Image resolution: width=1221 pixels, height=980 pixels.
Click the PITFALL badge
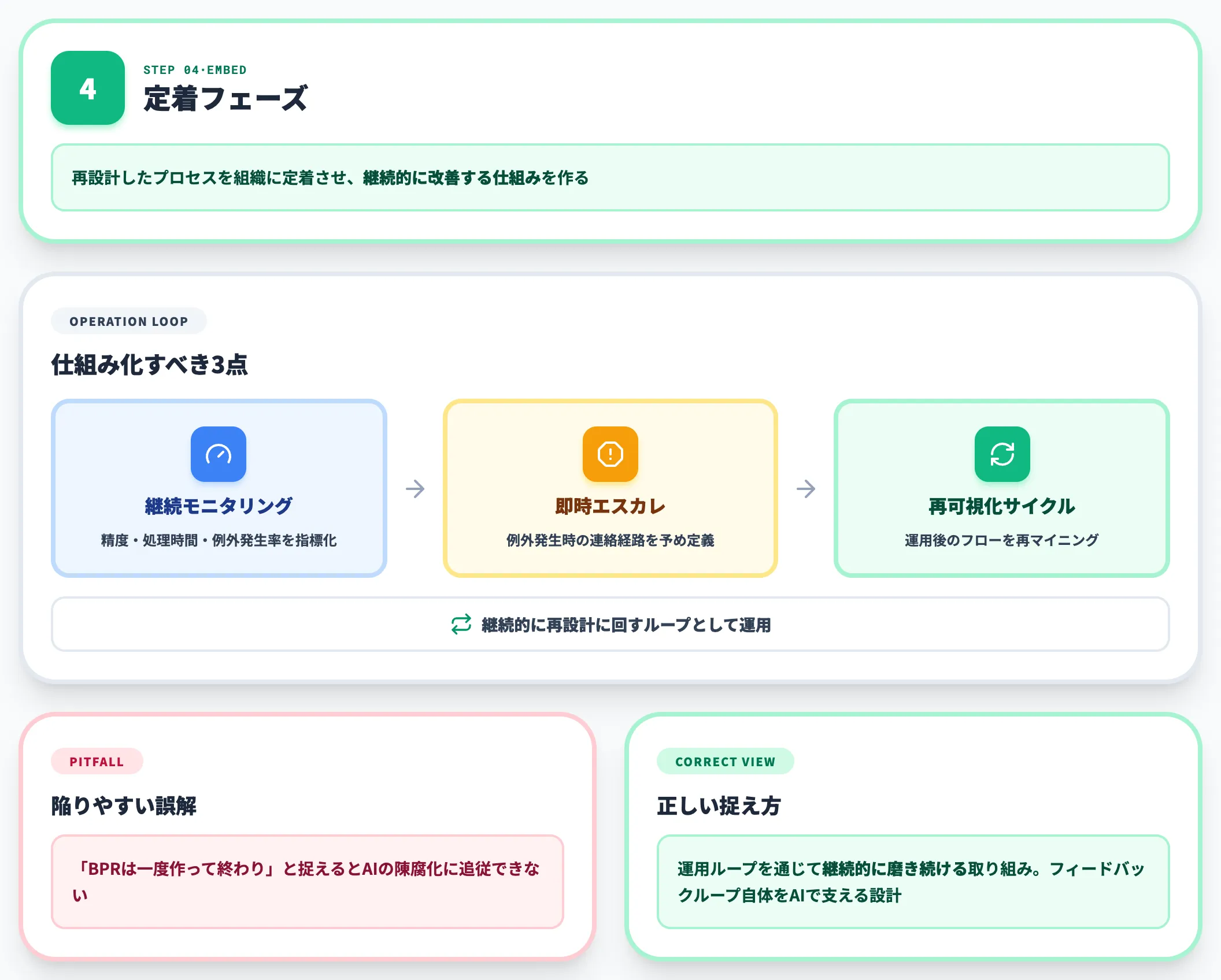point(97,762)
